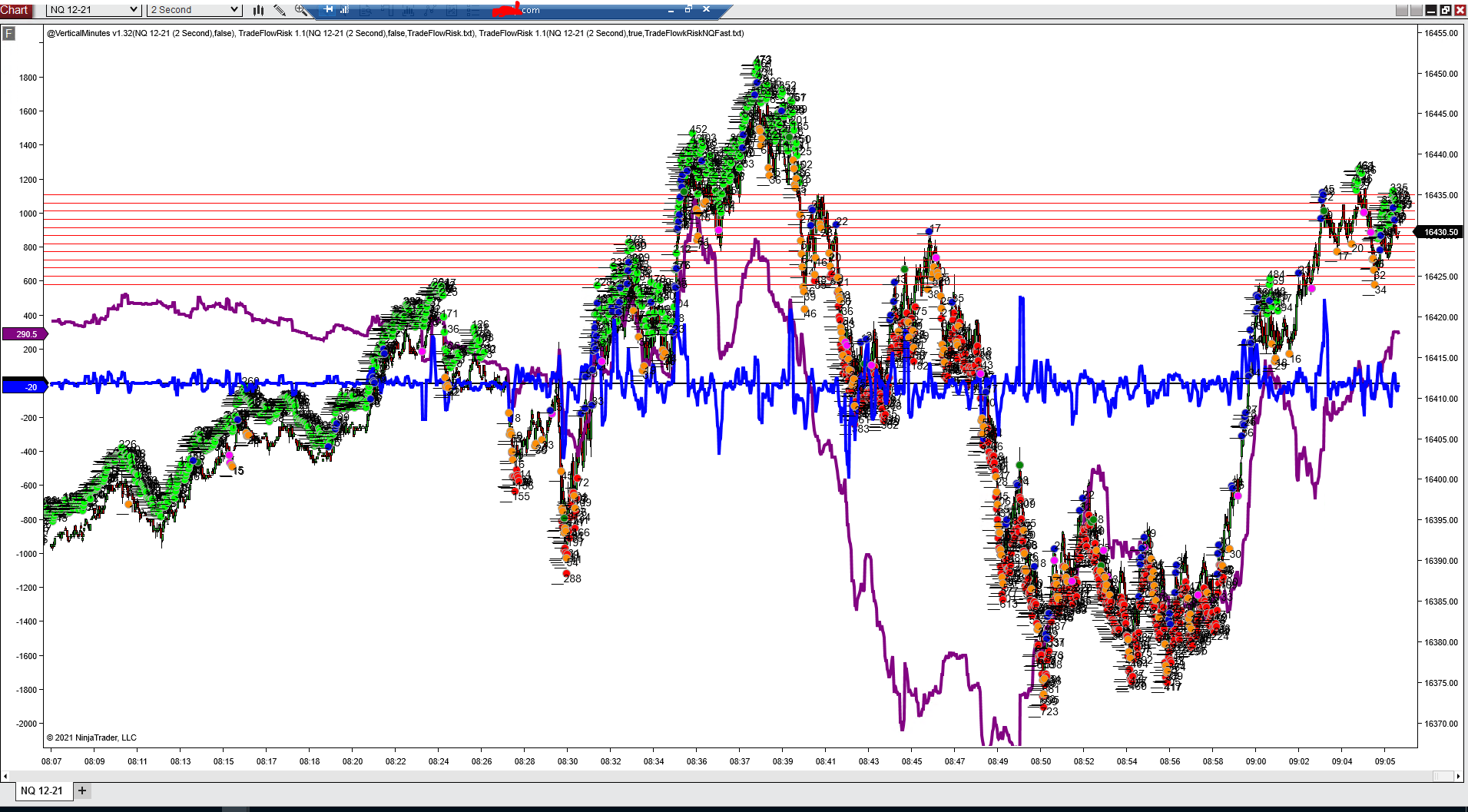Click the © 2021 NinjaTrader, LLC text
1468x812 pixels.
pos(91,737)
